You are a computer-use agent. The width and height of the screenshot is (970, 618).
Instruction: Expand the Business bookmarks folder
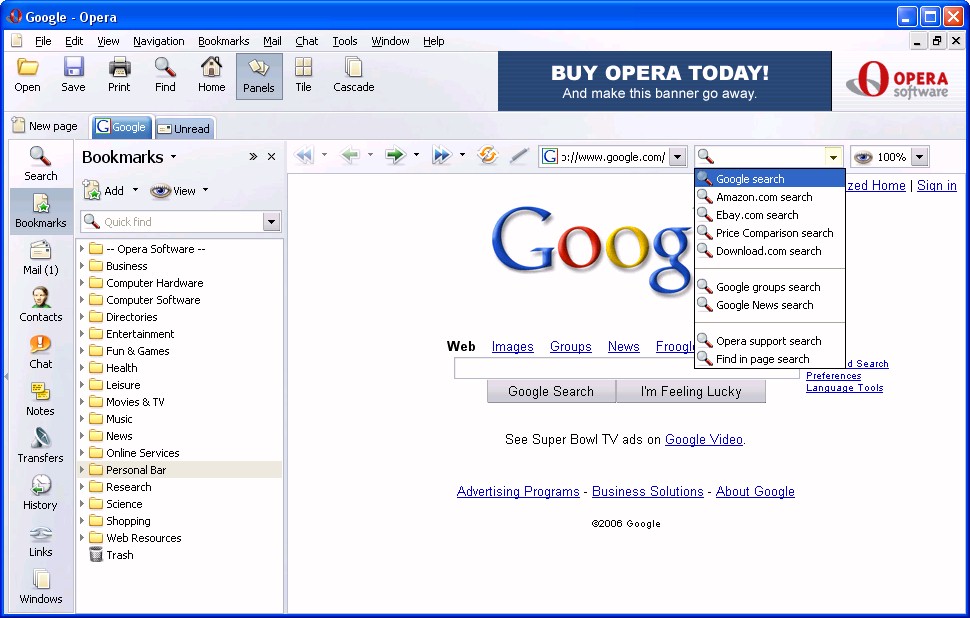pos(82,265)
